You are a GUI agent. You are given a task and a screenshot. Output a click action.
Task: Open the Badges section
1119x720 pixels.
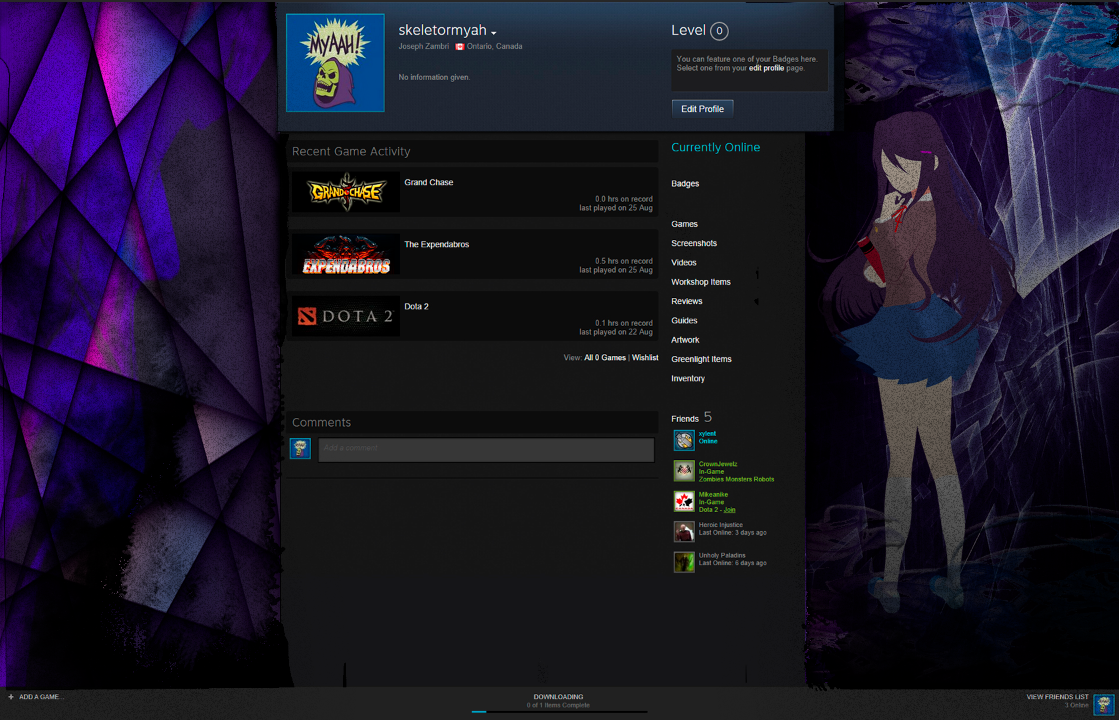click(x=684, y=184)
